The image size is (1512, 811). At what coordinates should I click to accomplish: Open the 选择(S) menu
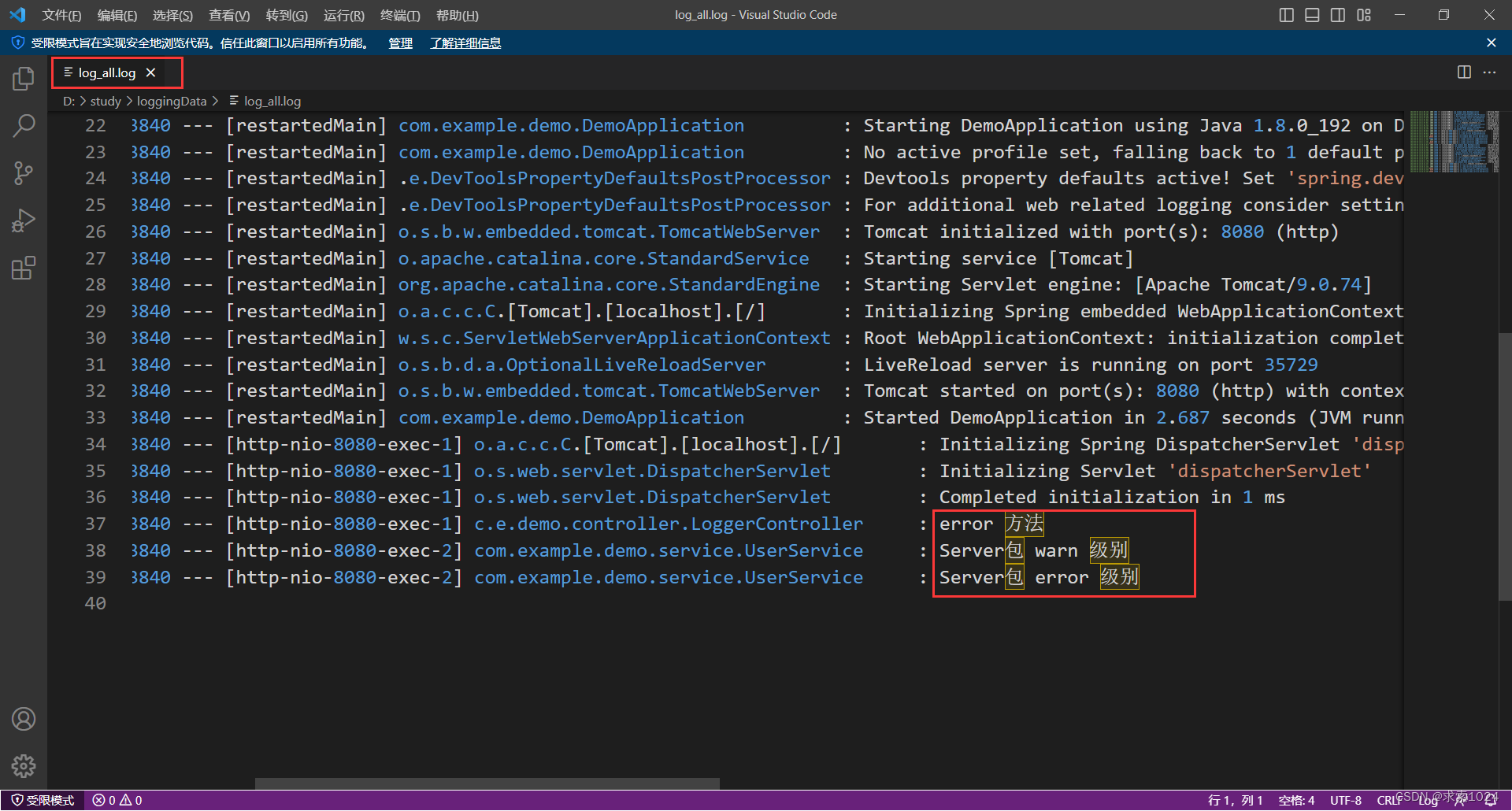(x=172, y=15)
